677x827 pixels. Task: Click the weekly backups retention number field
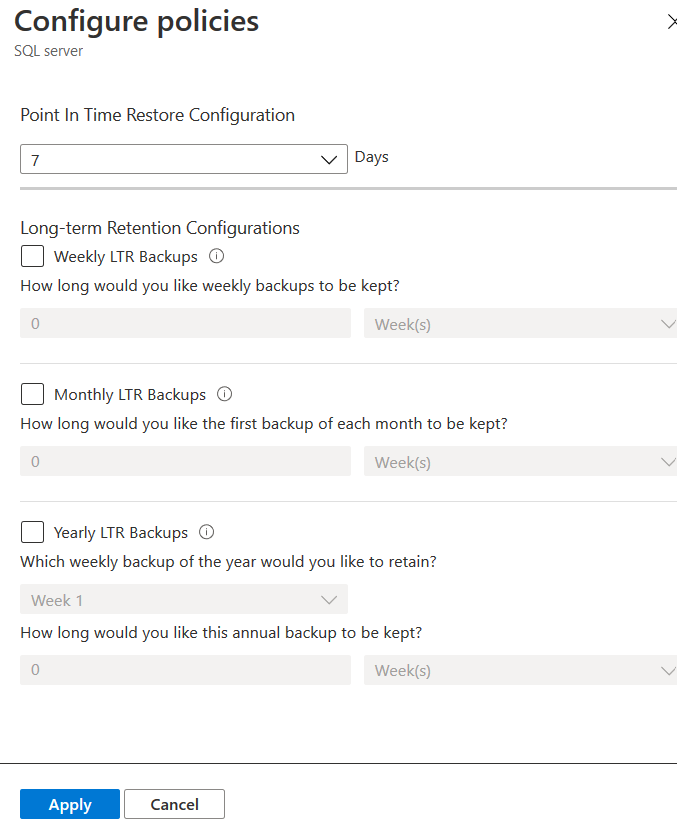pos(185,324)
